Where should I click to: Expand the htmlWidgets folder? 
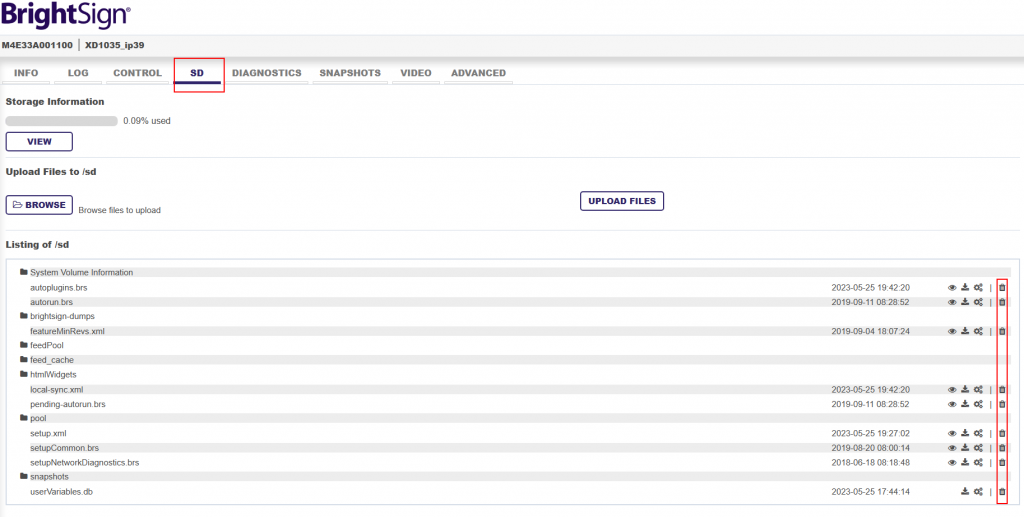pos(48,375)
